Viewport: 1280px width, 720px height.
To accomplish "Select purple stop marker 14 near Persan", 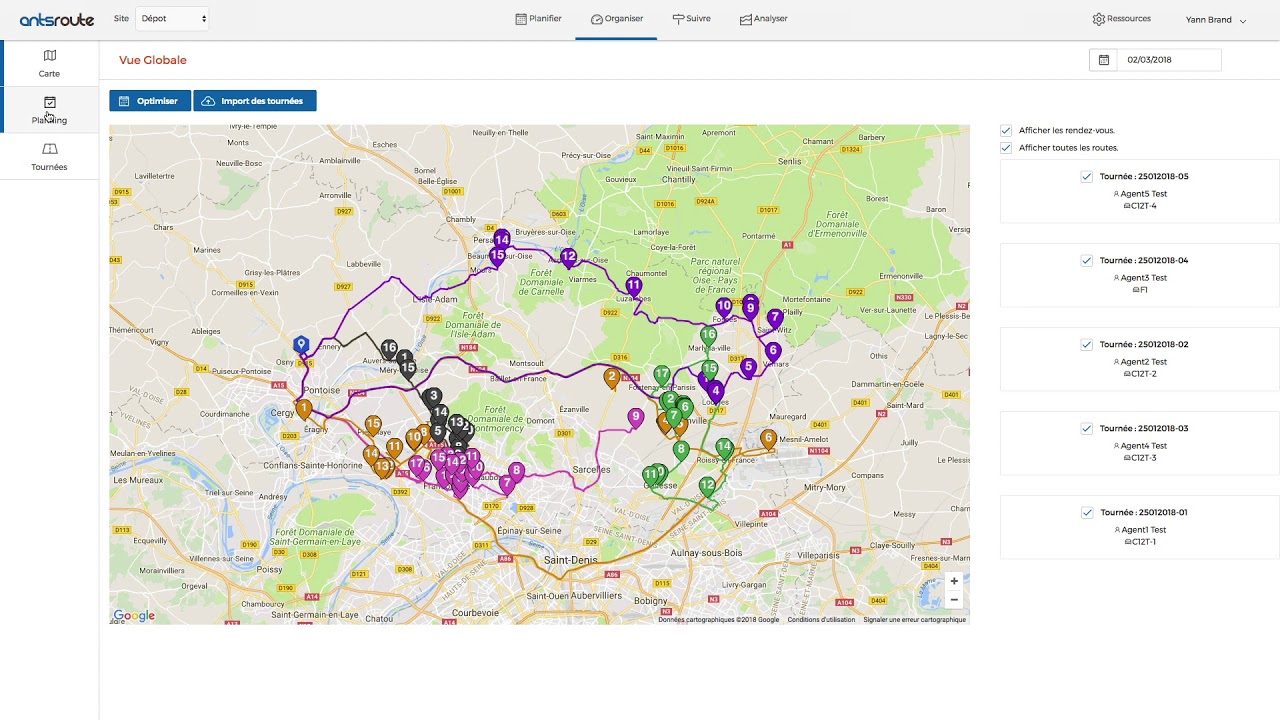I will point(502,240).
